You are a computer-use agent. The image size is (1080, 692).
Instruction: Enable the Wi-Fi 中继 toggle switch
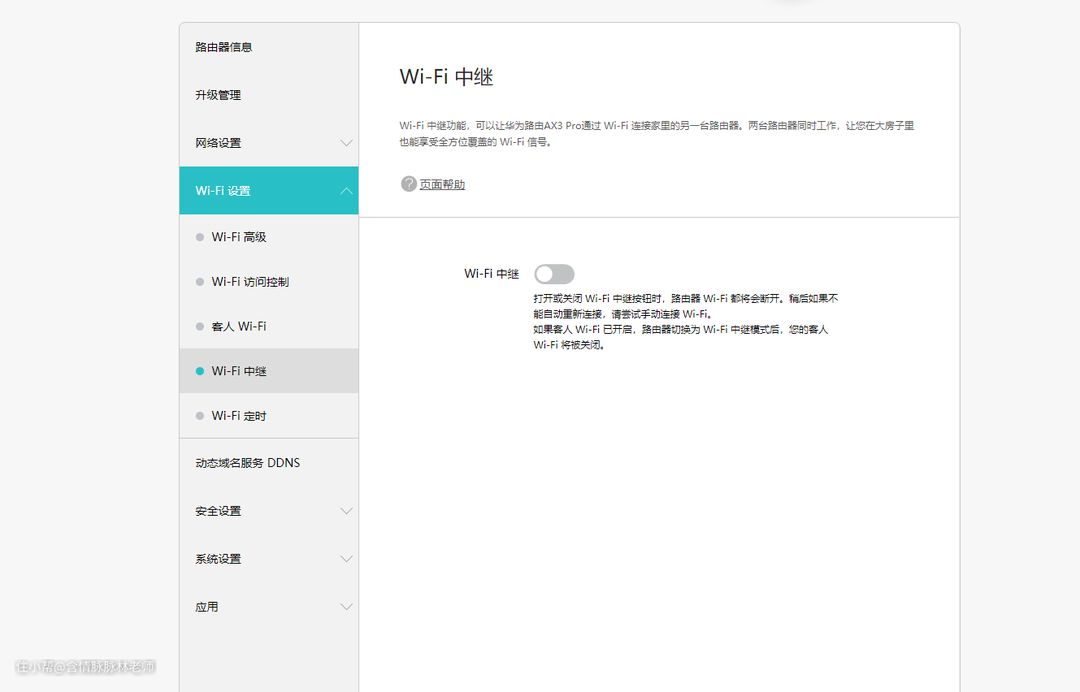[x=554, y=274]
